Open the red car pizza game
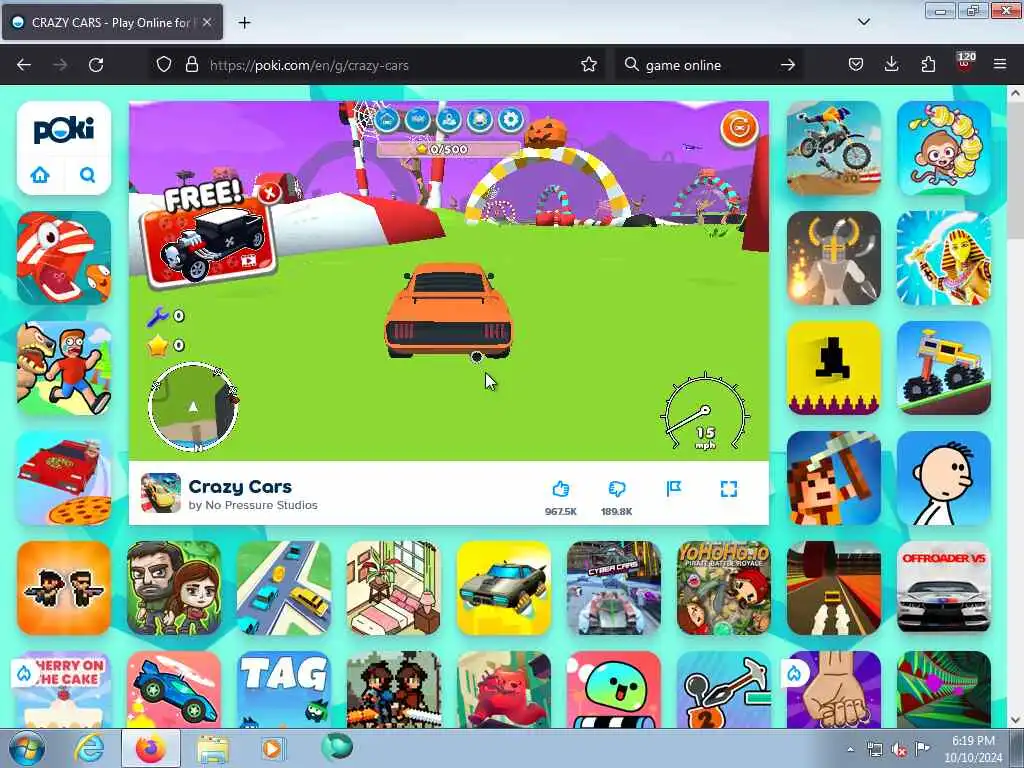Viewport: 1024px width, 768px height. pyautogui.click(x=64, y=479)
